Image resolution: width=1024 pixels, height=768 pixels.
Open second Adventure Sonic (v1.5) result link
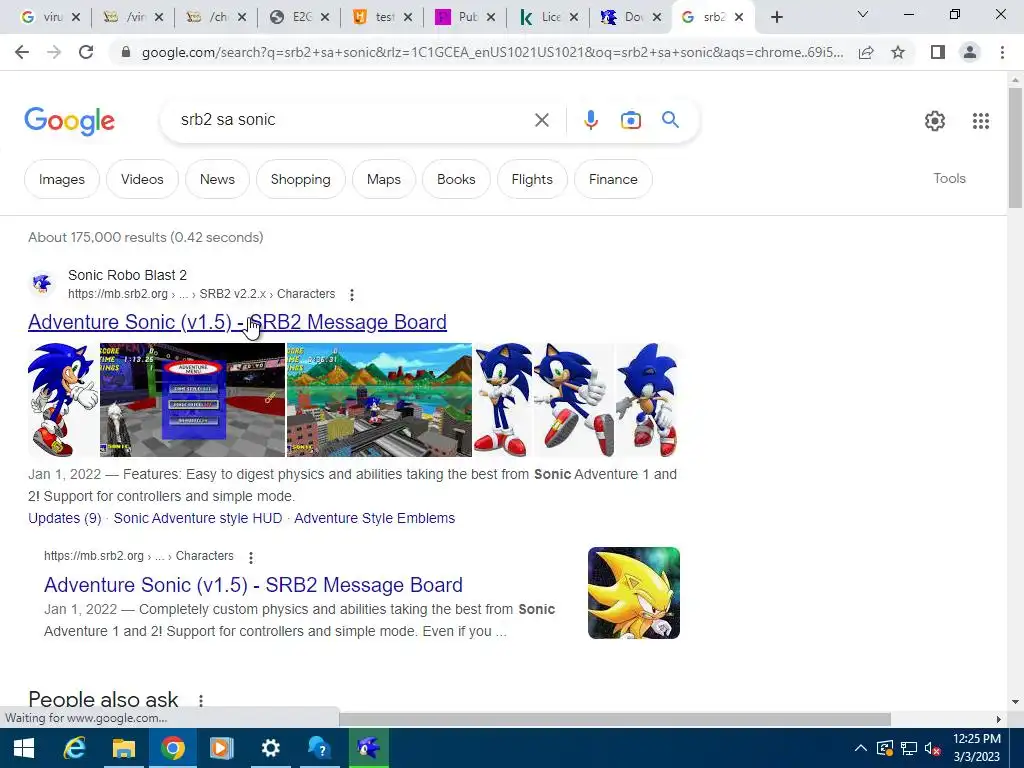tap(253, 584)
